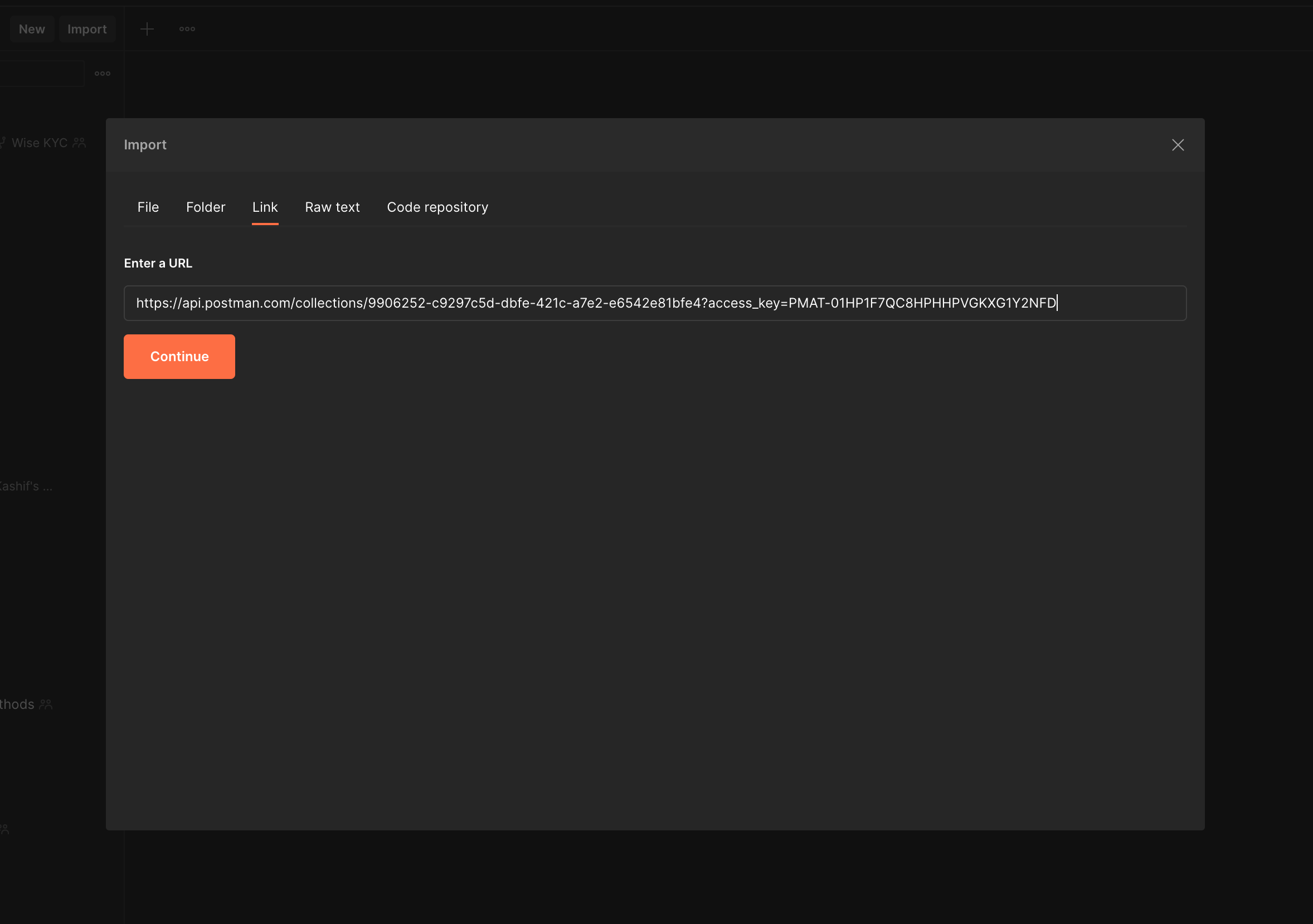Open the Raw text import tab

[x=332, y=207]
